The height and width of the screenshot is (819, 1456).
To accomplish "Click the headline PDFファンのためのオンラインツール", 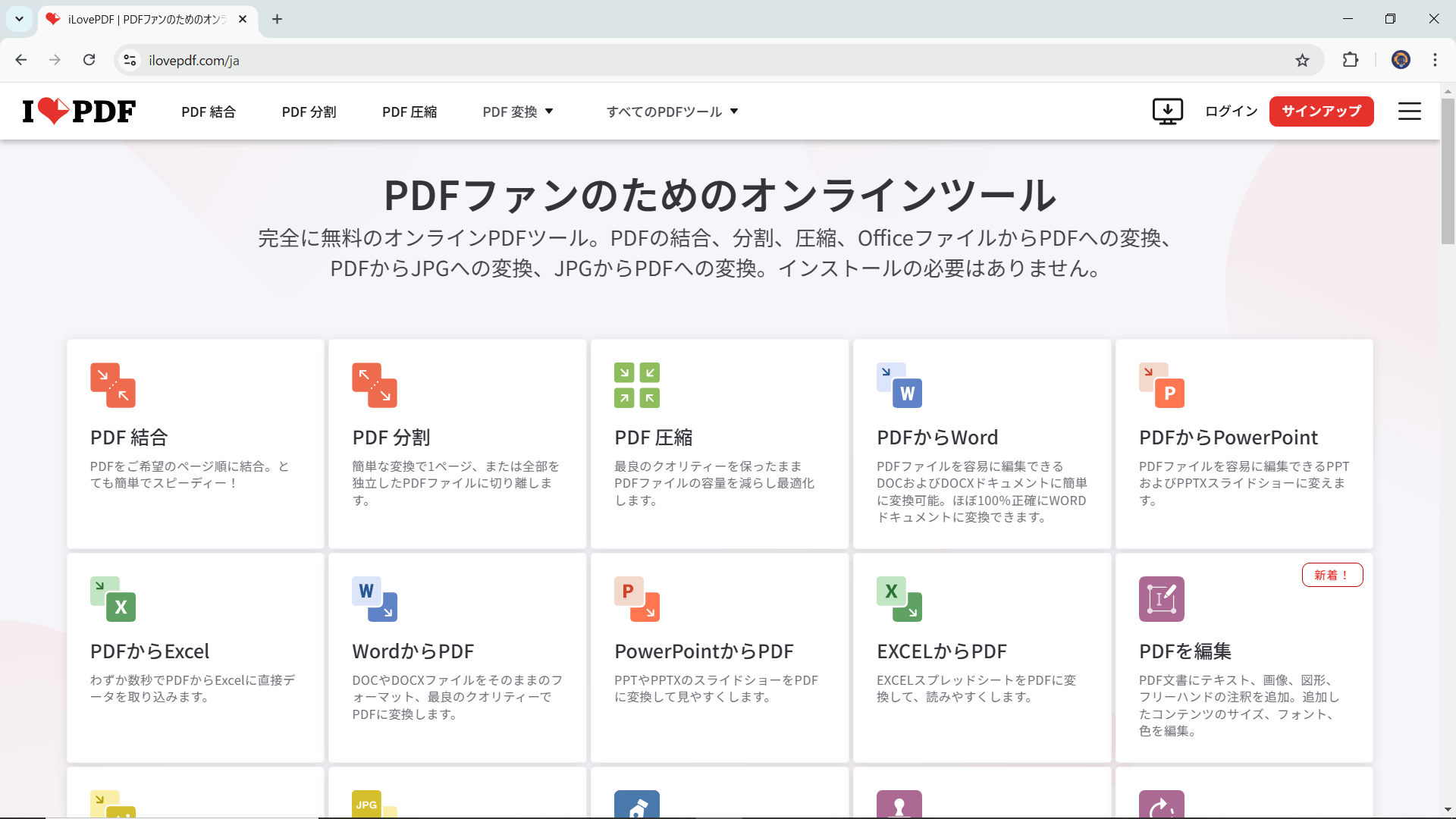I will 720,195.
